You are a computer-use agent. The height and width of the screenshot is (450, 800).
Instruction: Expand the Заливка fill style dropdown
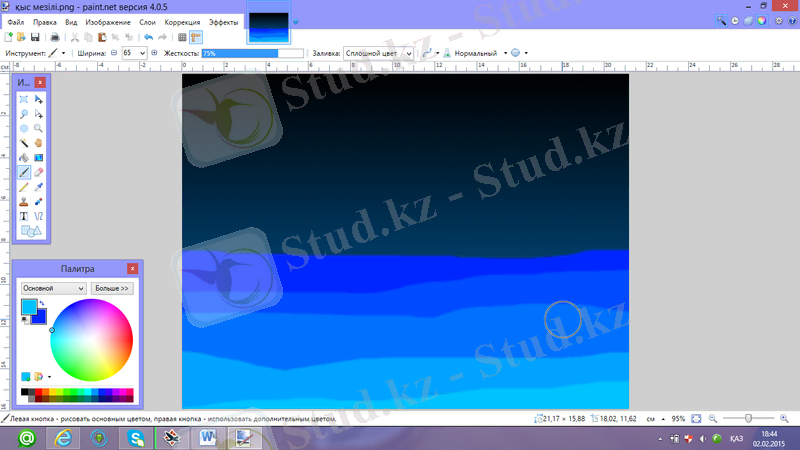point(410,52)
